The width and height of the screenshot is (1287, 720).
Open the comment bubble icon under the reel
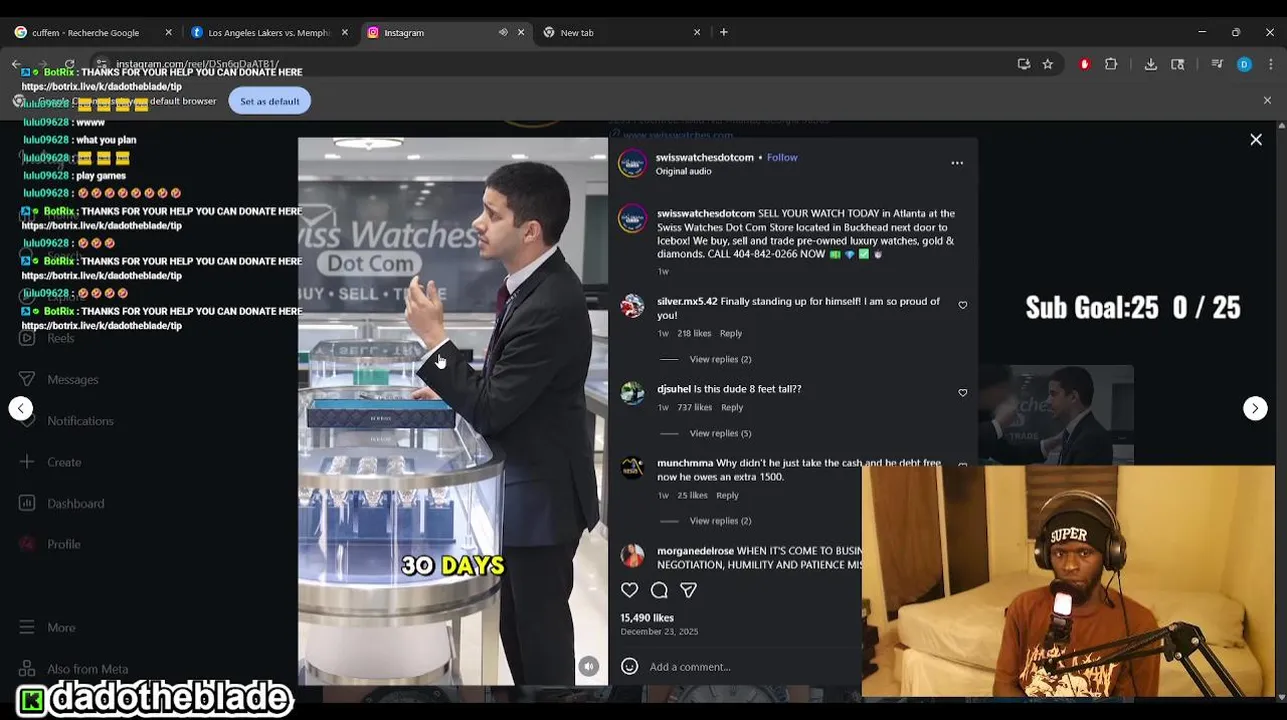click(x=659, y=590)
